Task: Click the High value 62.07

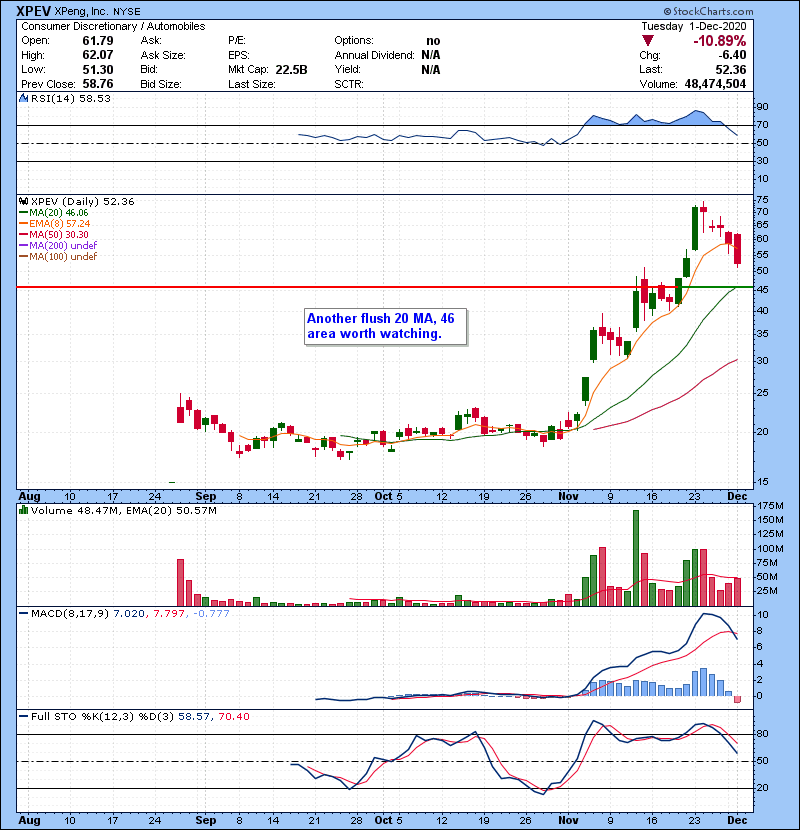Action: point(98,55)
